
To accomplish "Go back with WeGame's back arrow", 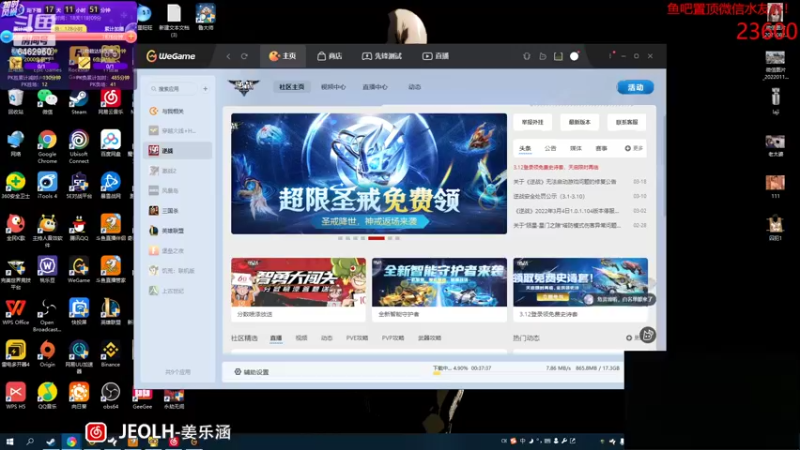I will [x=228, y=56].
